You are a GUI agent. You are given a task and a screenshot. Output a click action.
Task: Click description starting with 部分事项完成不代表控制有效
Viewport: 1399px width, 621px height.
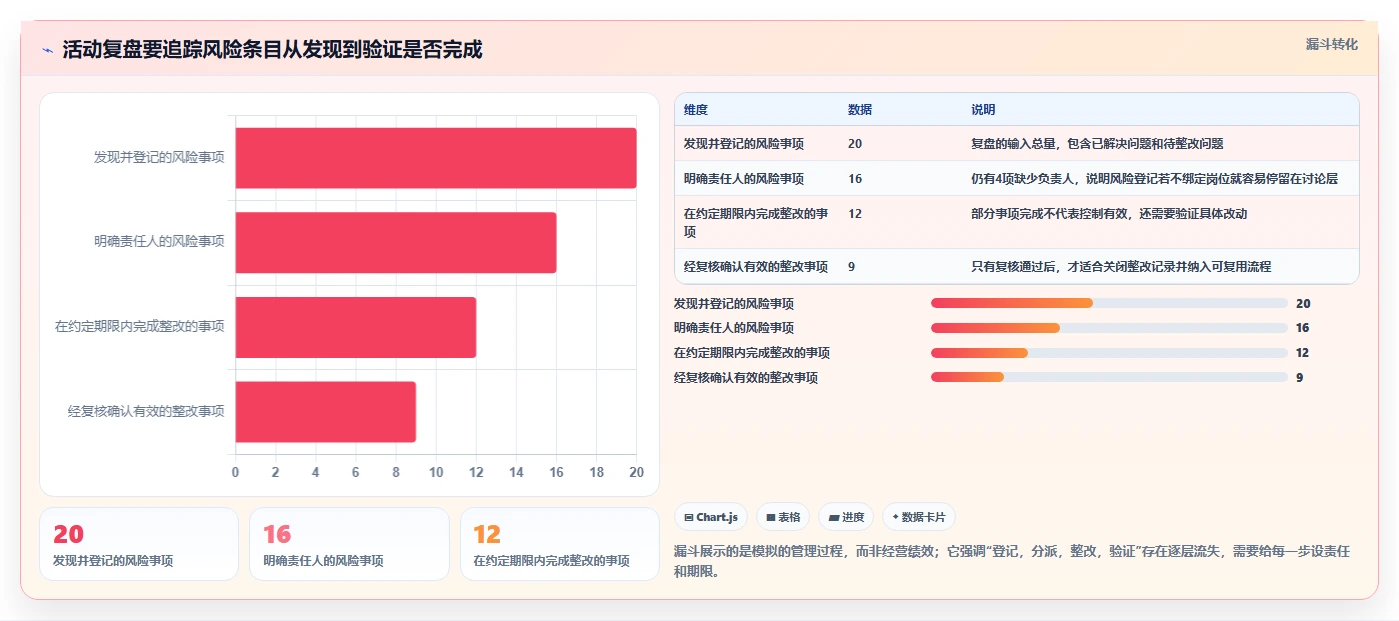(x=1109, y=214)
